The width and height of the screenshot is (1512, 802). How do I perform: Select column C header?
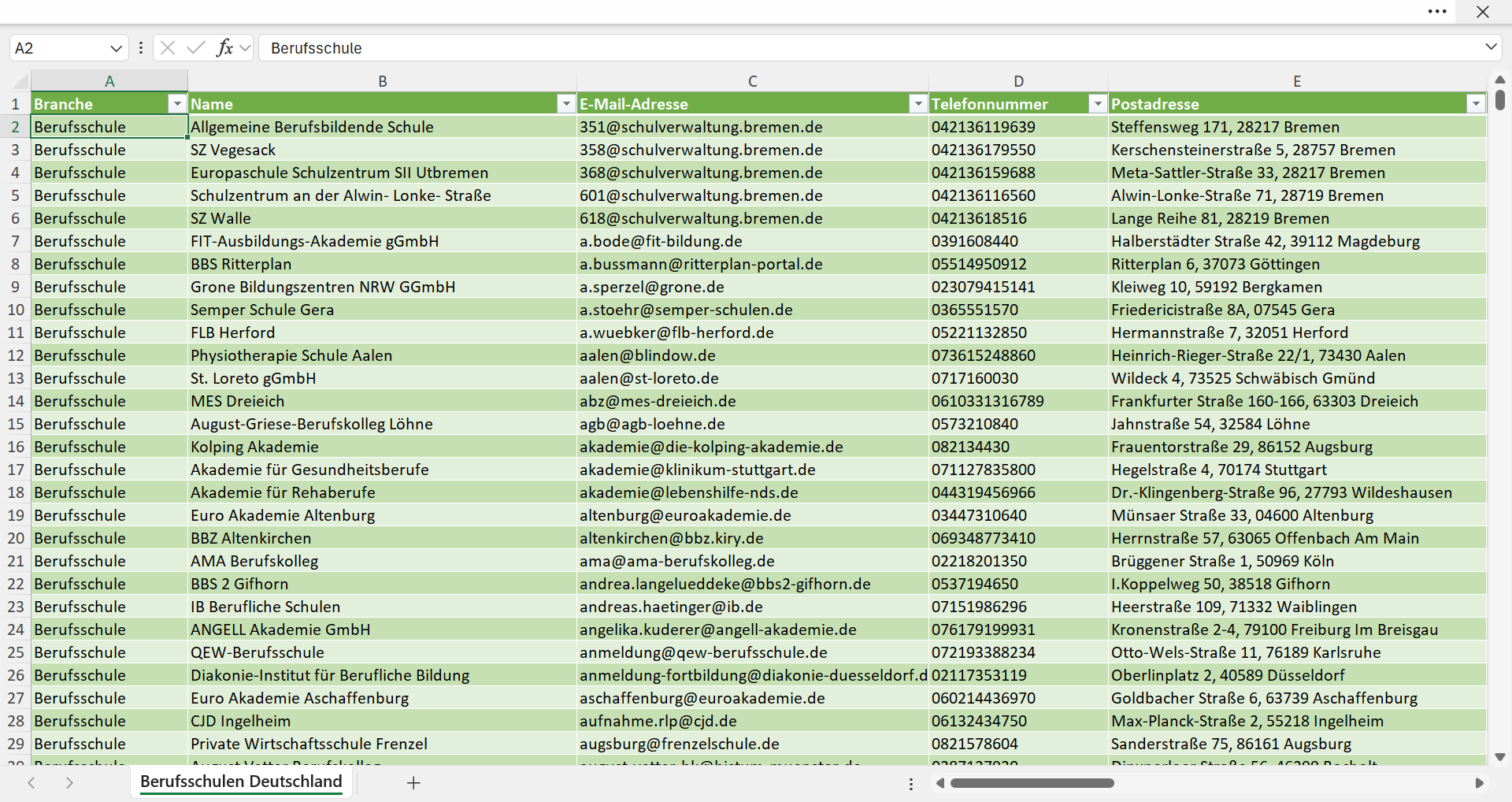tap(752, 81)
